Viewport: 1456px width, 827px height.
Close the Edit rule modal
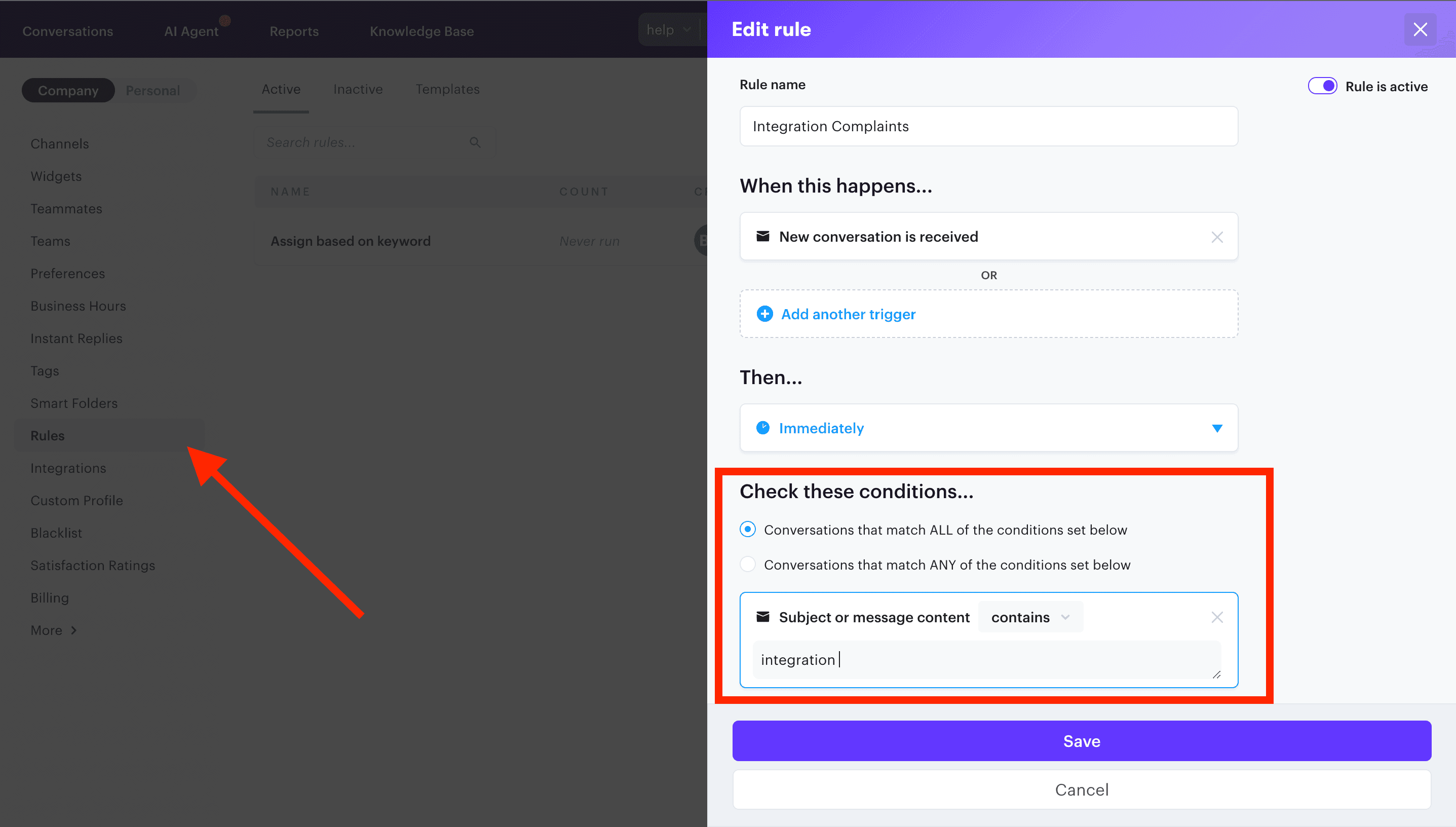1420,29
